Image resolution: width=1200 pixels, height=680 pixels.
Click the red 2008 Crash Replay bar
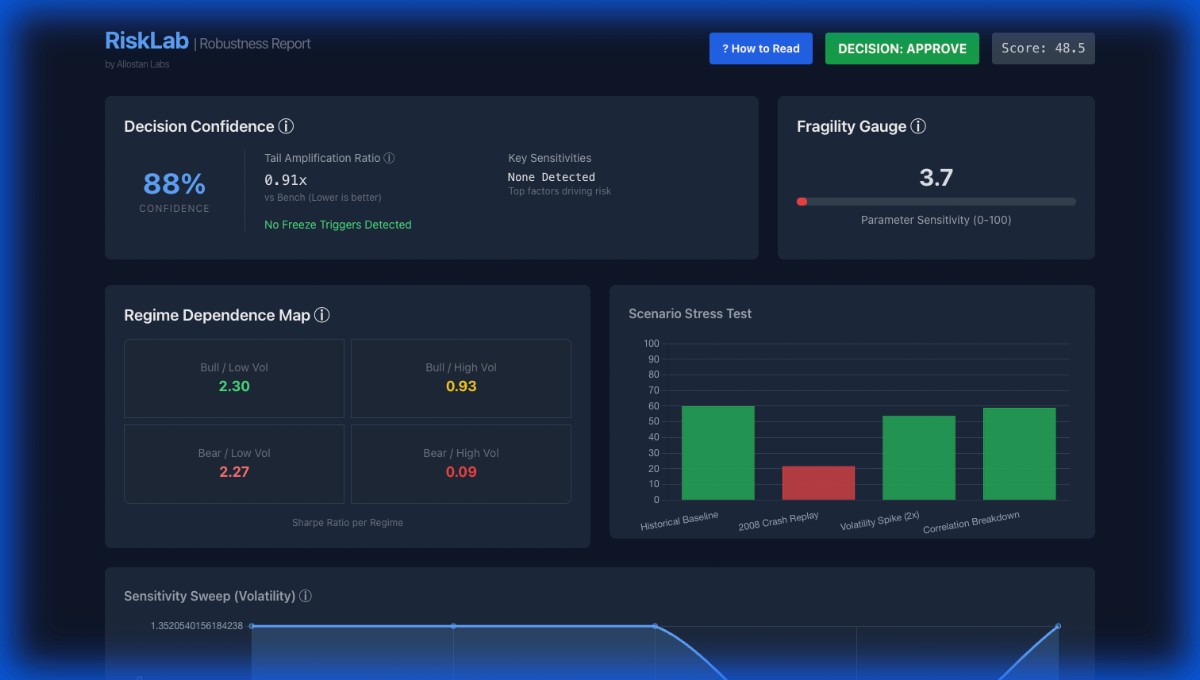point(818,483)
